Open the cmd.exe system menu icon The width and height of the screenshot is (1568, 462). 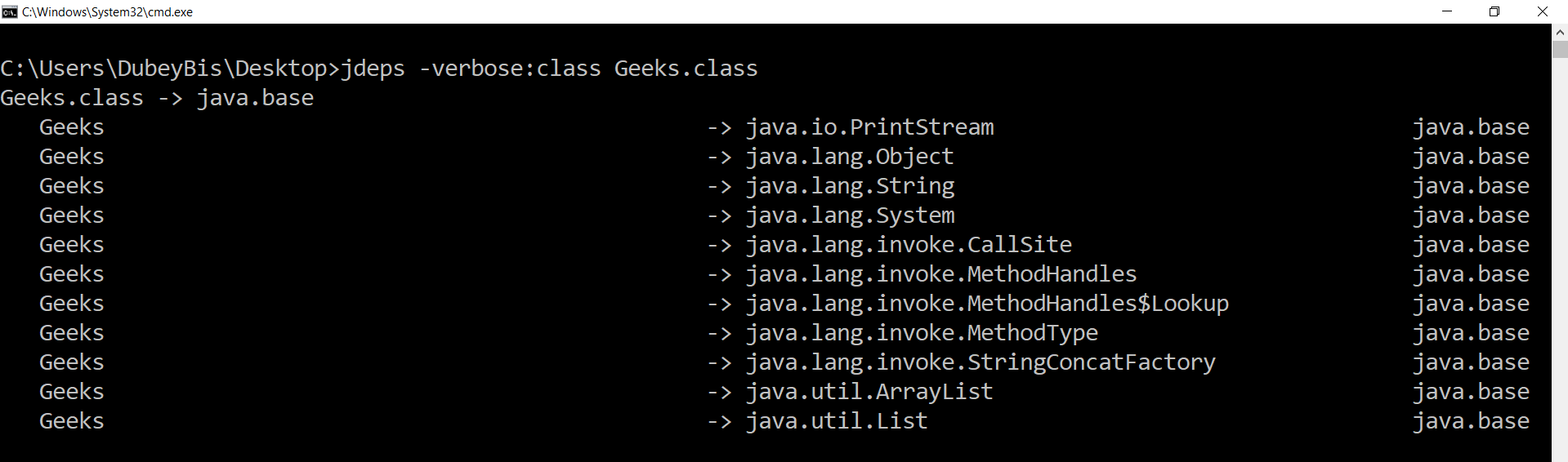click(x=10, y=11)
